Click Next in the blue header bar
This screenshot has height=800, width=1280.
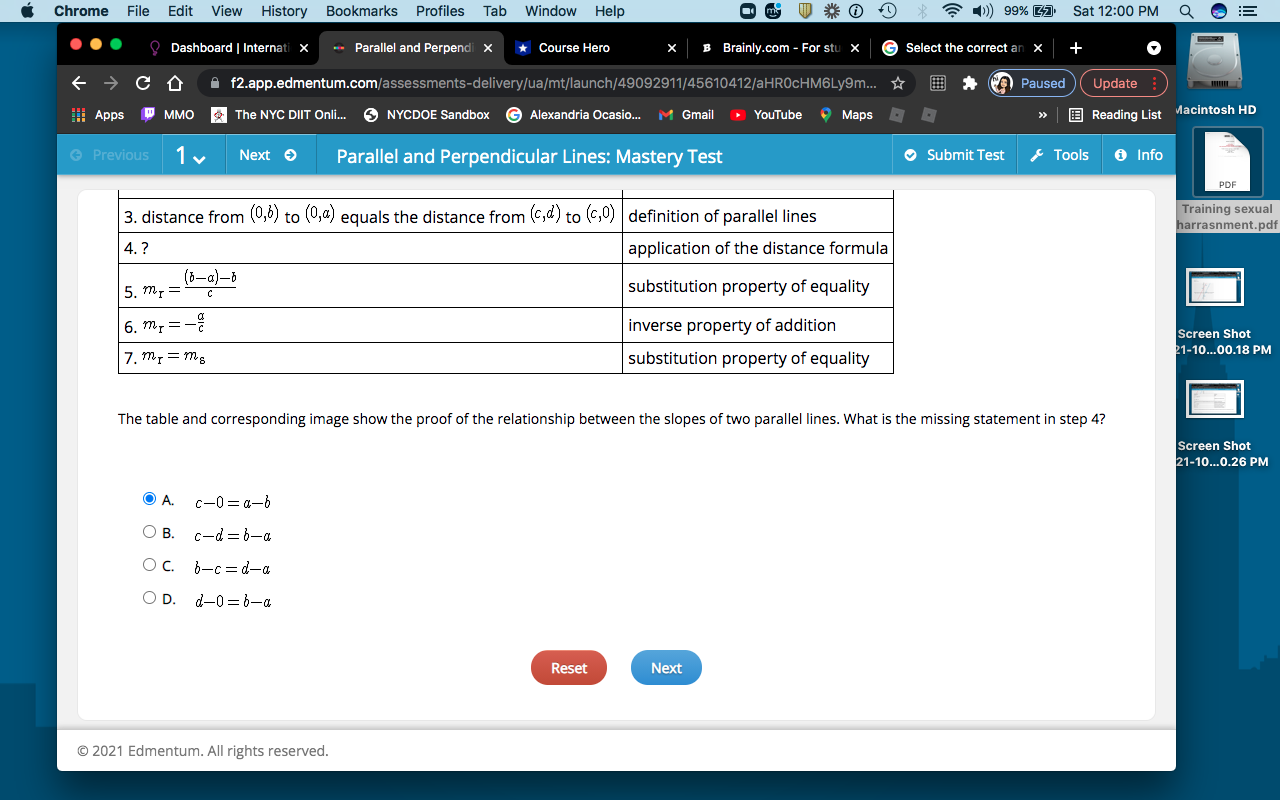tap(268, 155)
